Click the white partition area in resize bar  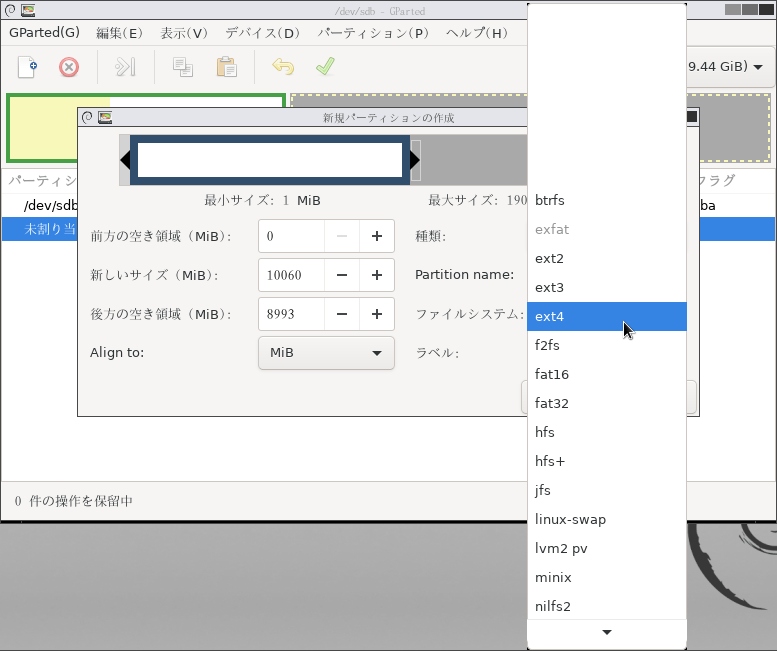point(270,160)
